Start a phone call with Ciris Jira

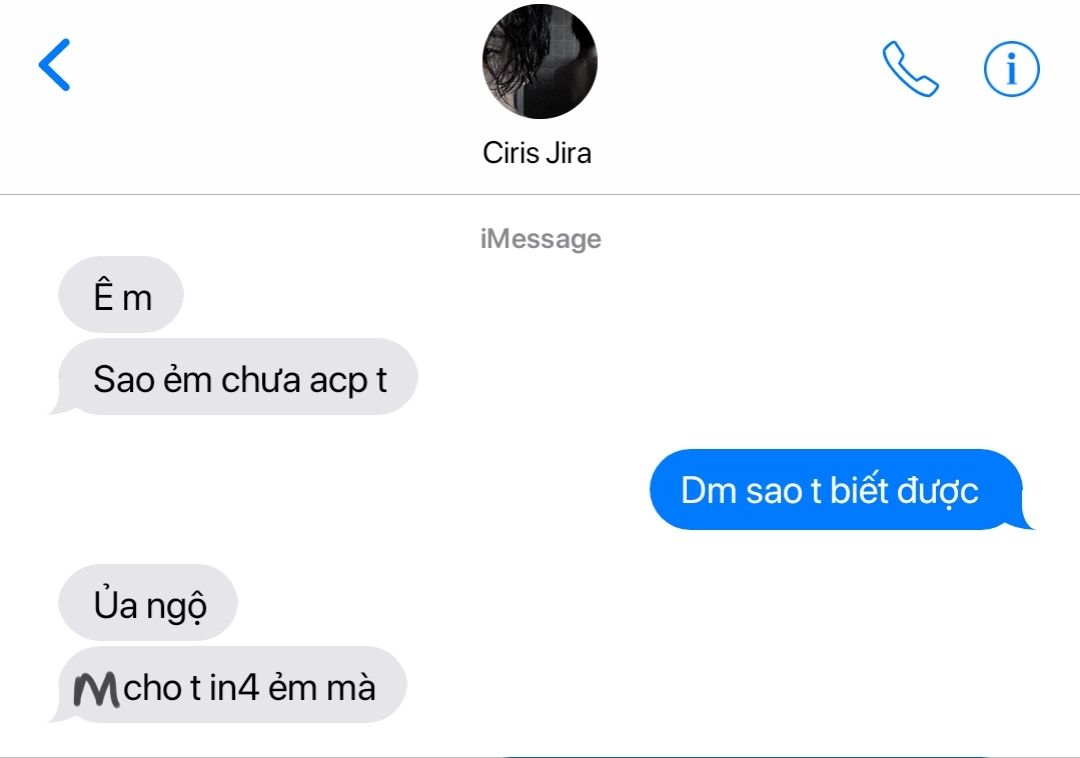(910, 69)
